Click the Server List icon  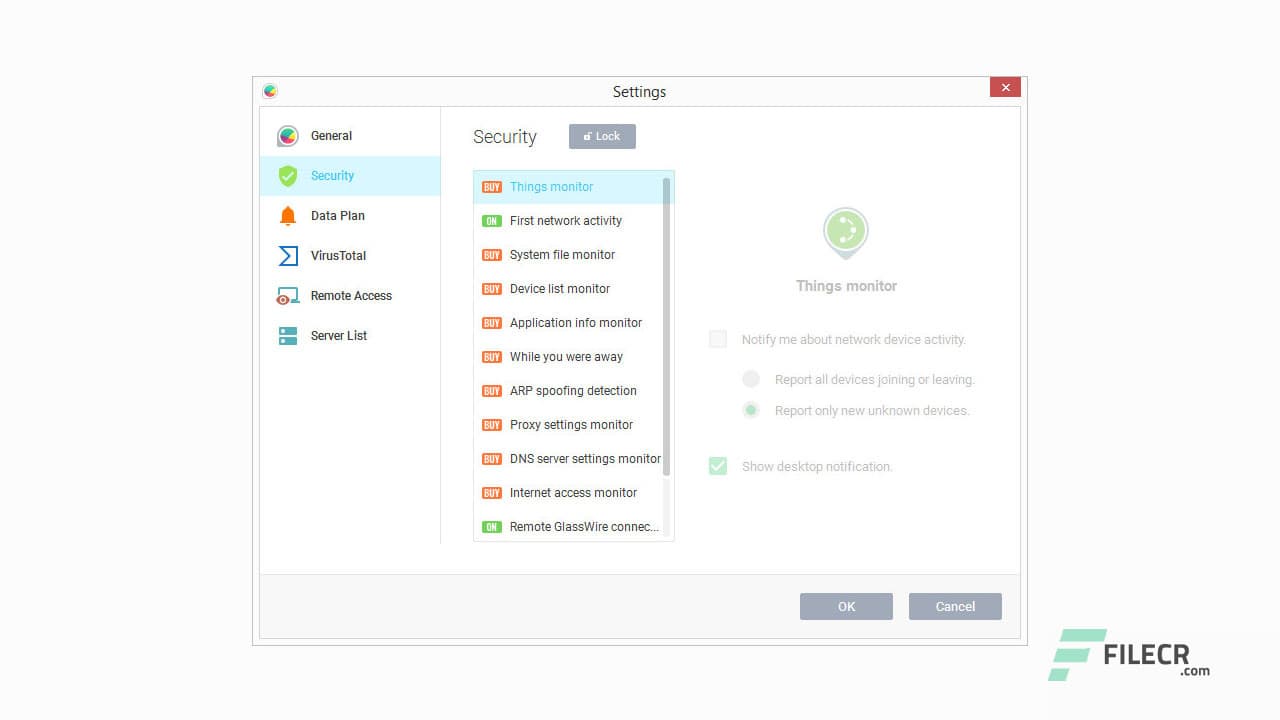click(x=287, y=335)
